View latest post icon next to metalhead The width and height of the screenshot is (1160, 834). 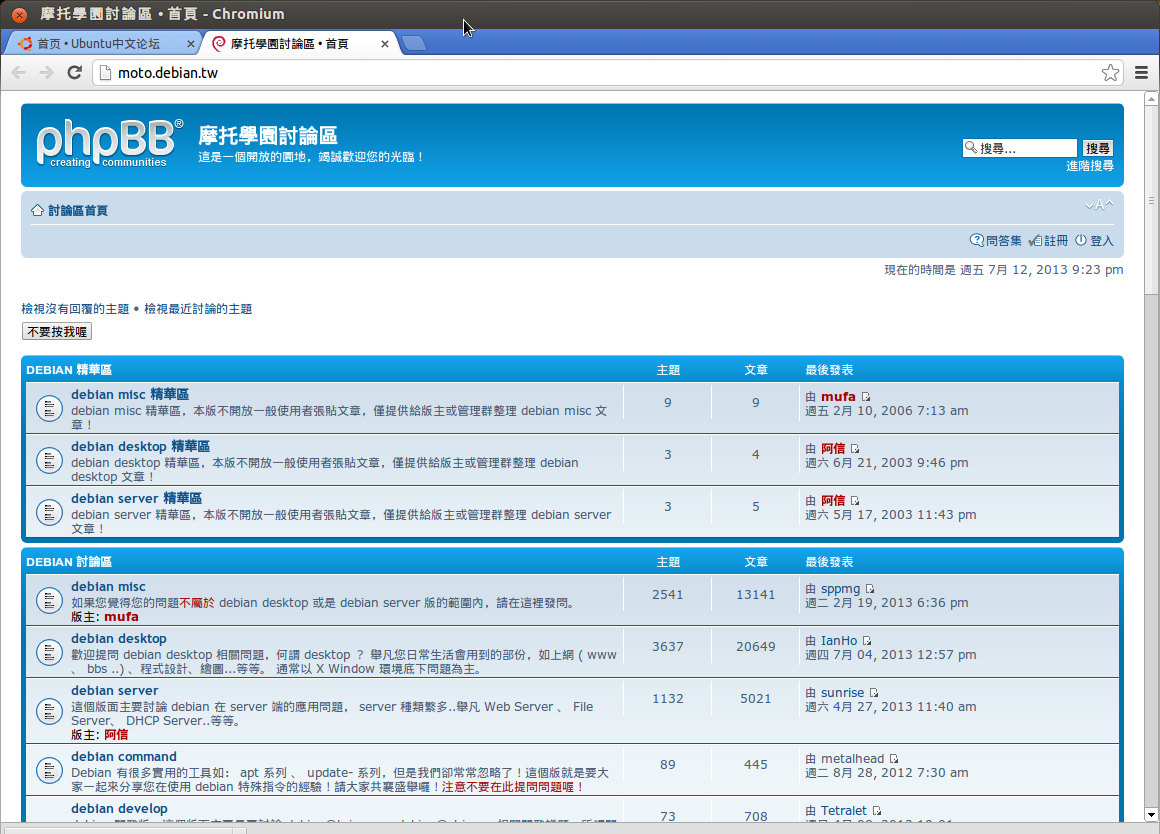[x=894, y=759]
